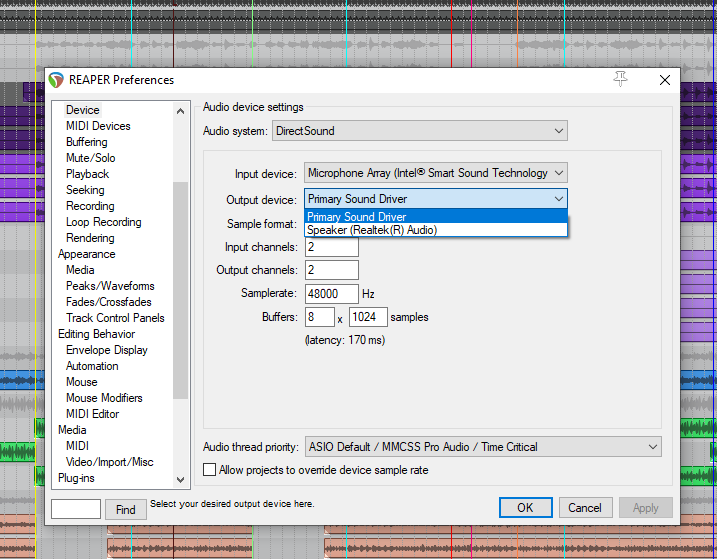Go to Track Control Panels settings

tap(115, 318)
